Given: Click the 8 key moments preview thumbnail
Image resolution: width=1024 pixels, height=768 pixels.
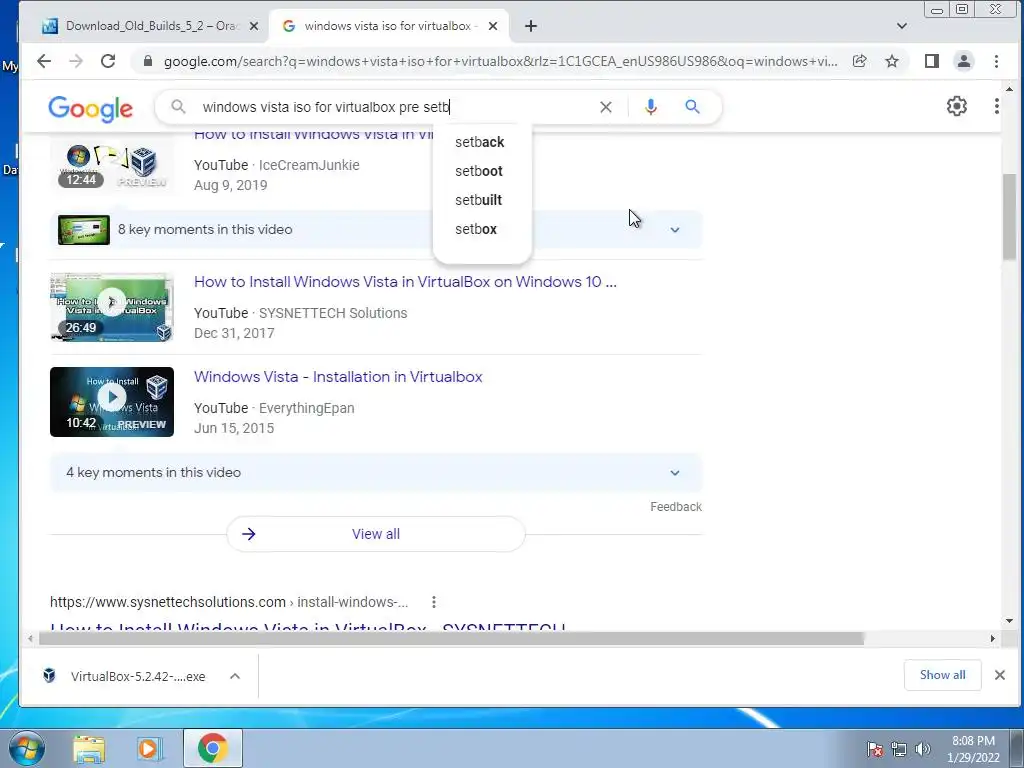Looking at the screenshot, I should [x=84, y=230].
